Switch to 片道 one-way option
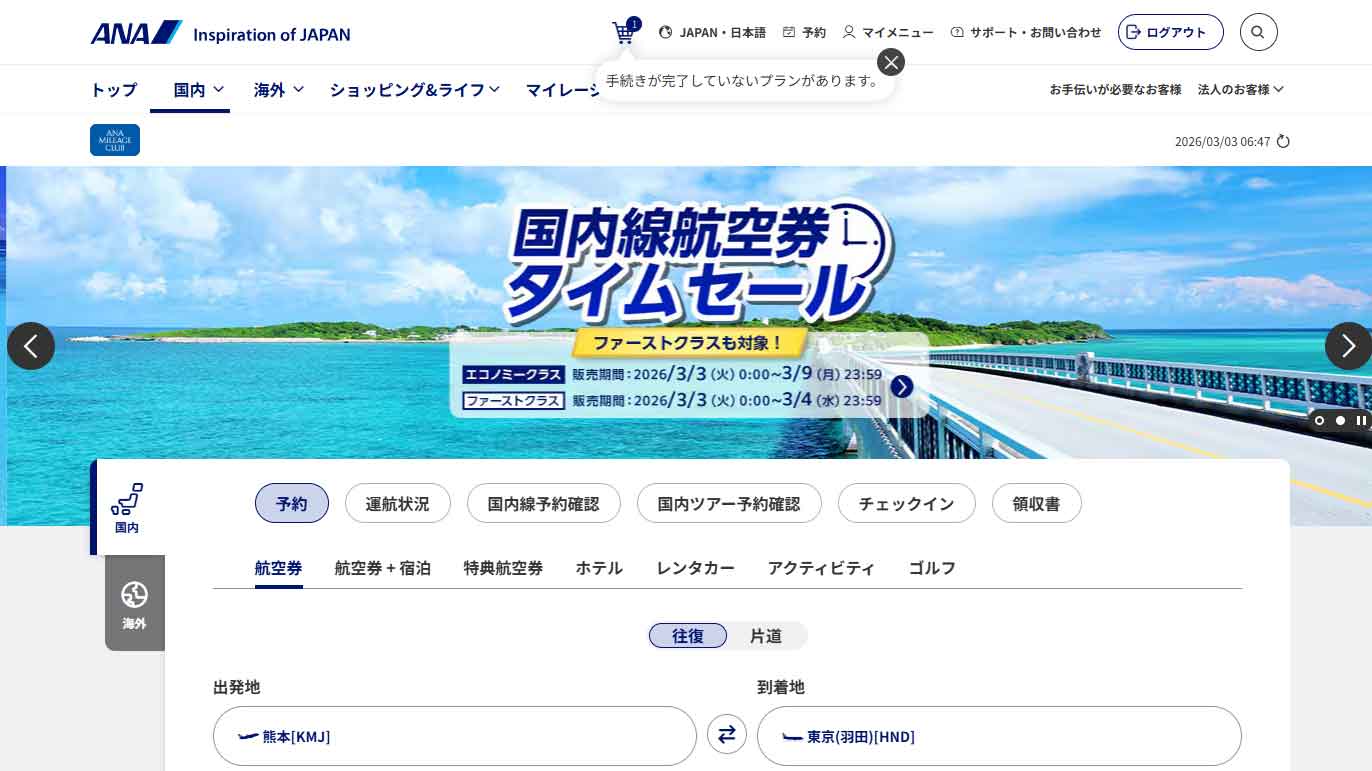Screen dimensions: 1372x771 point(766,636)
